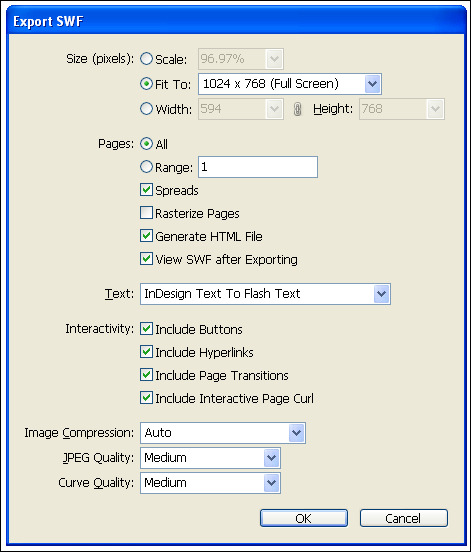Toggle the Spreads checkbox
Screen dimensions: 471x552
click(146, 190)
